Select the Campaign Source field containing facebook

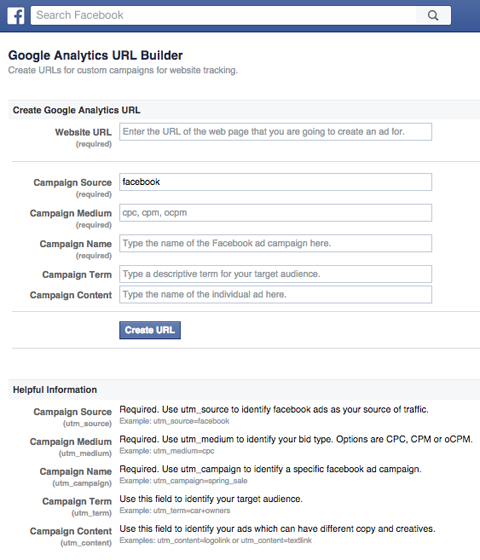coord(275,182)
